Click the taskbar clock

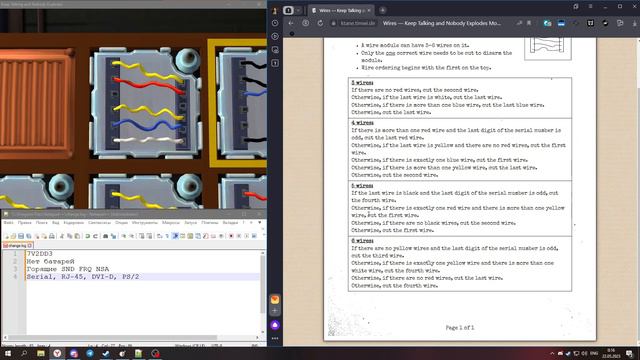coord(611,353)
